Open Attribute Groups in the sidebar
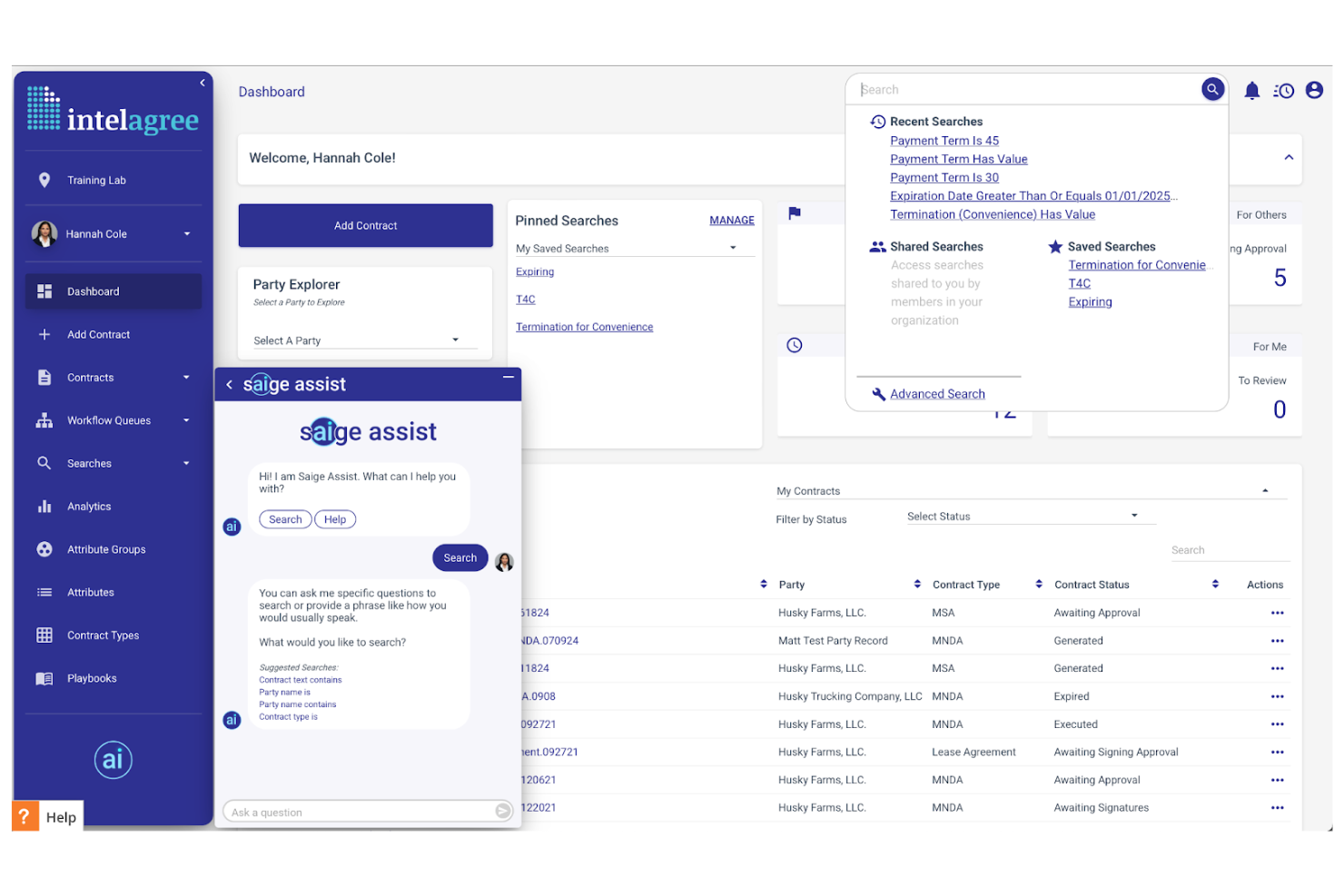1344x896 pixels. point(106,549)
